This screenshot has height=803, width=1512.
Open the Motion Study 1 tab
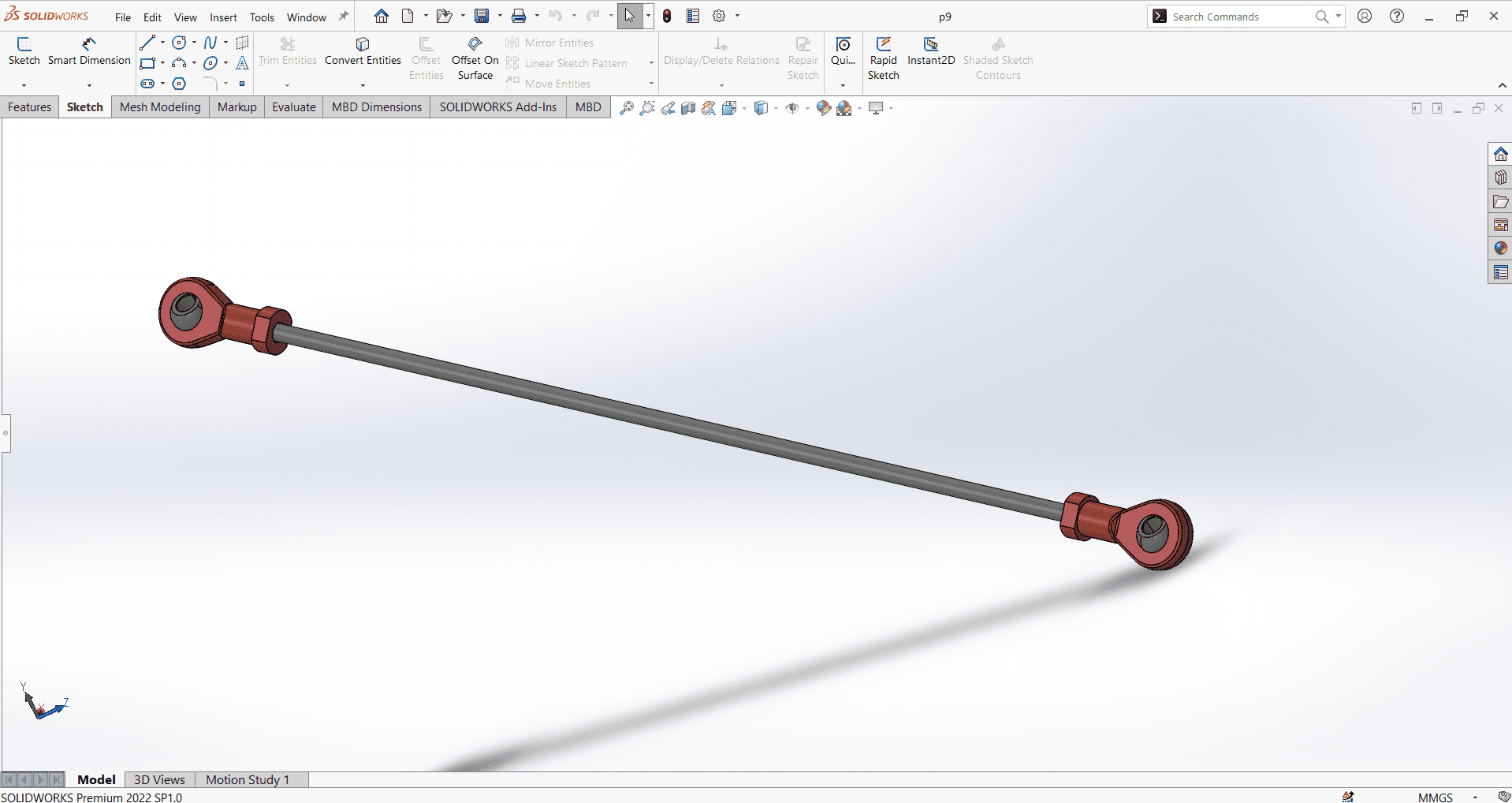tap(248, 779)
